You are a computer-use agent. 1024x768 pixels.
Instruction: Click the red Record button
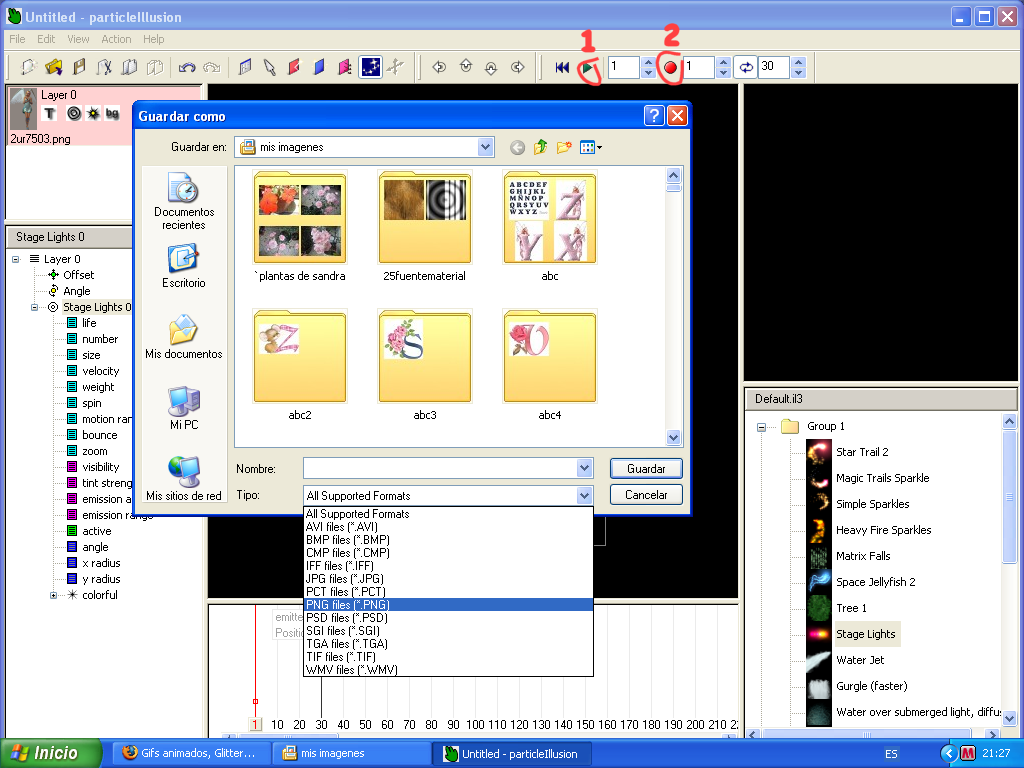(670, 67)
